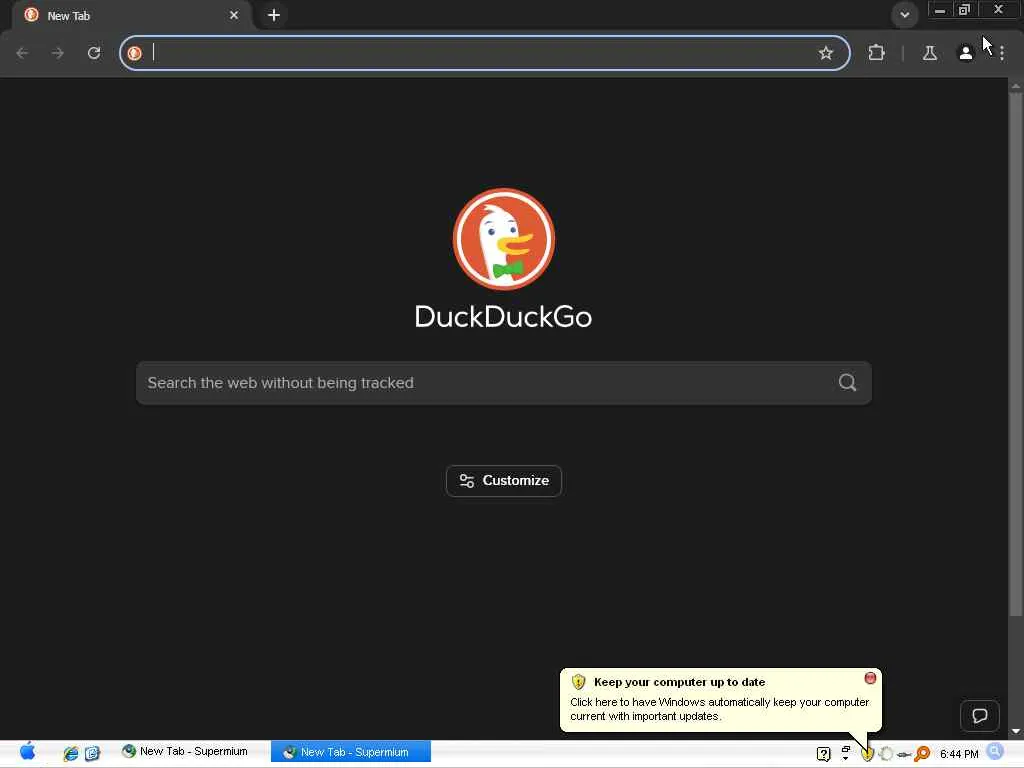
Task: Reload the current page
Action: coord(94,53)
